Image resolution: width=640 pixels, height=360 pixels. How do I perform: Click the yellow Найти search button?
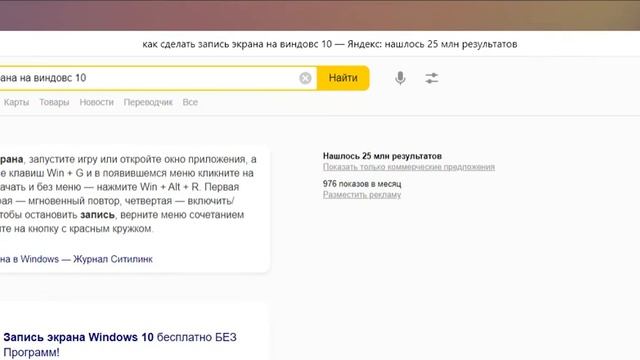343,78
